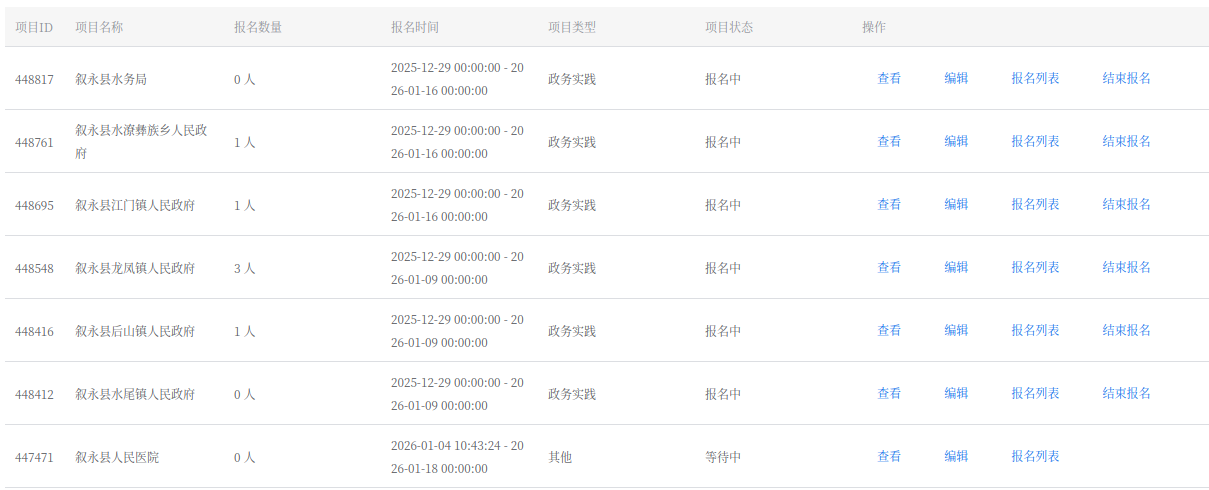Select the 叙永县龙凤镇人民政府 project name cell
Screen dimensions: 1209x490
(135, 268)
